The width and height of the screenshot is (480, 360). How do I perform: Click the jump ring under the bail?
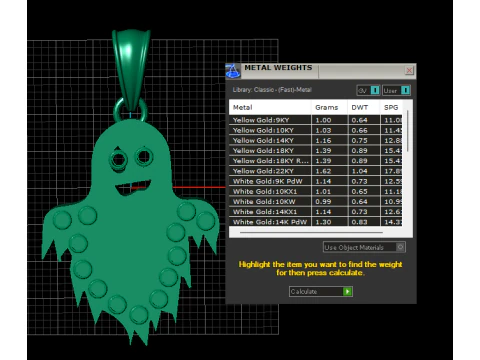pyautogui.click(x=130, y=110)
